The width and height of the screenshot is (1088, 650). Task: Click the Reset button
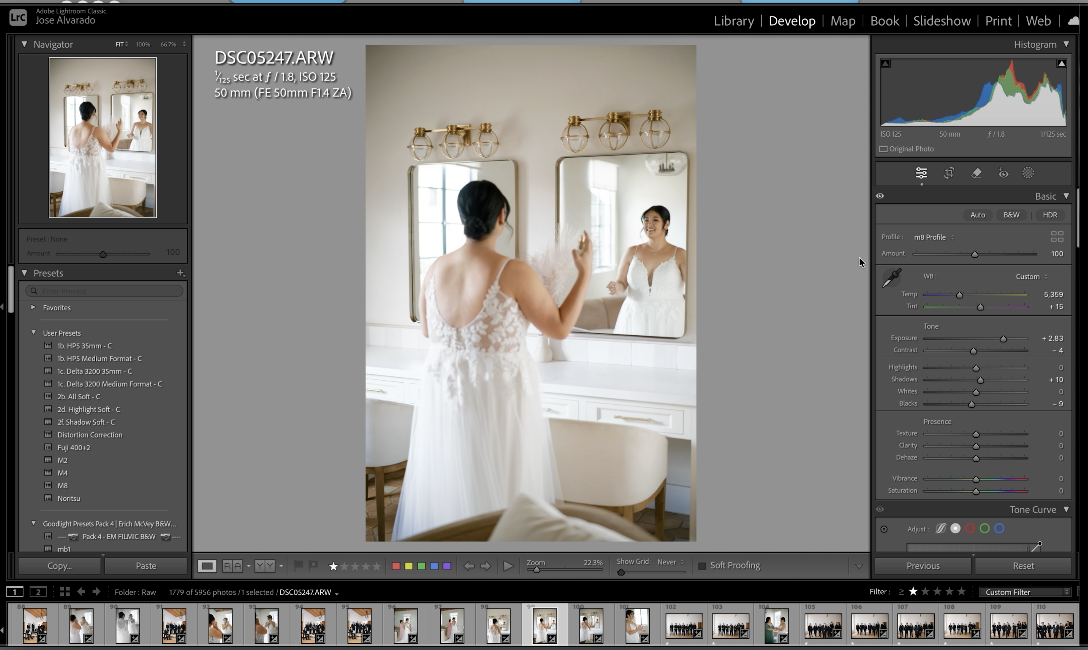[1022, 566]
